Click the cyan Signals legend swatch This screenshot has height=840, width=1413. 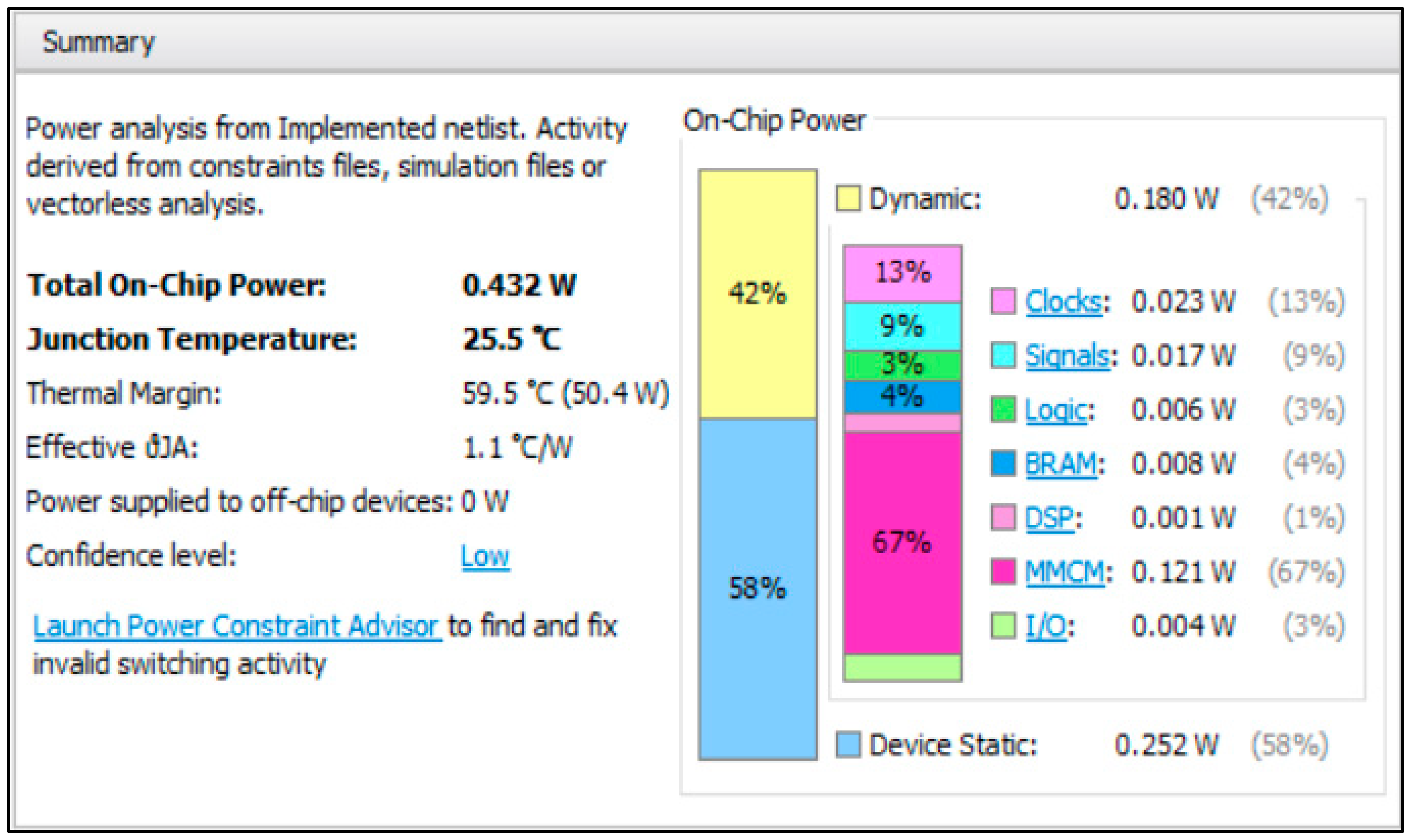click(x=1003, y=356)
